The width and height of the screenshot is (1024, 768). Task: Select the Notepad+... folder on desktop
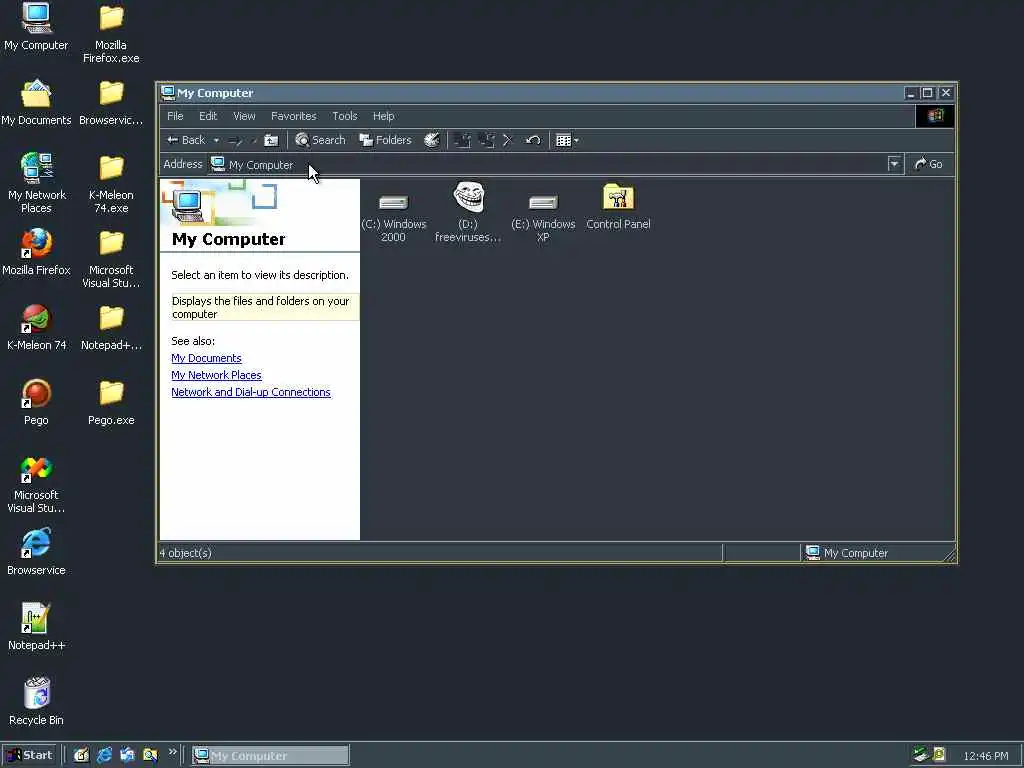point(111,327)
